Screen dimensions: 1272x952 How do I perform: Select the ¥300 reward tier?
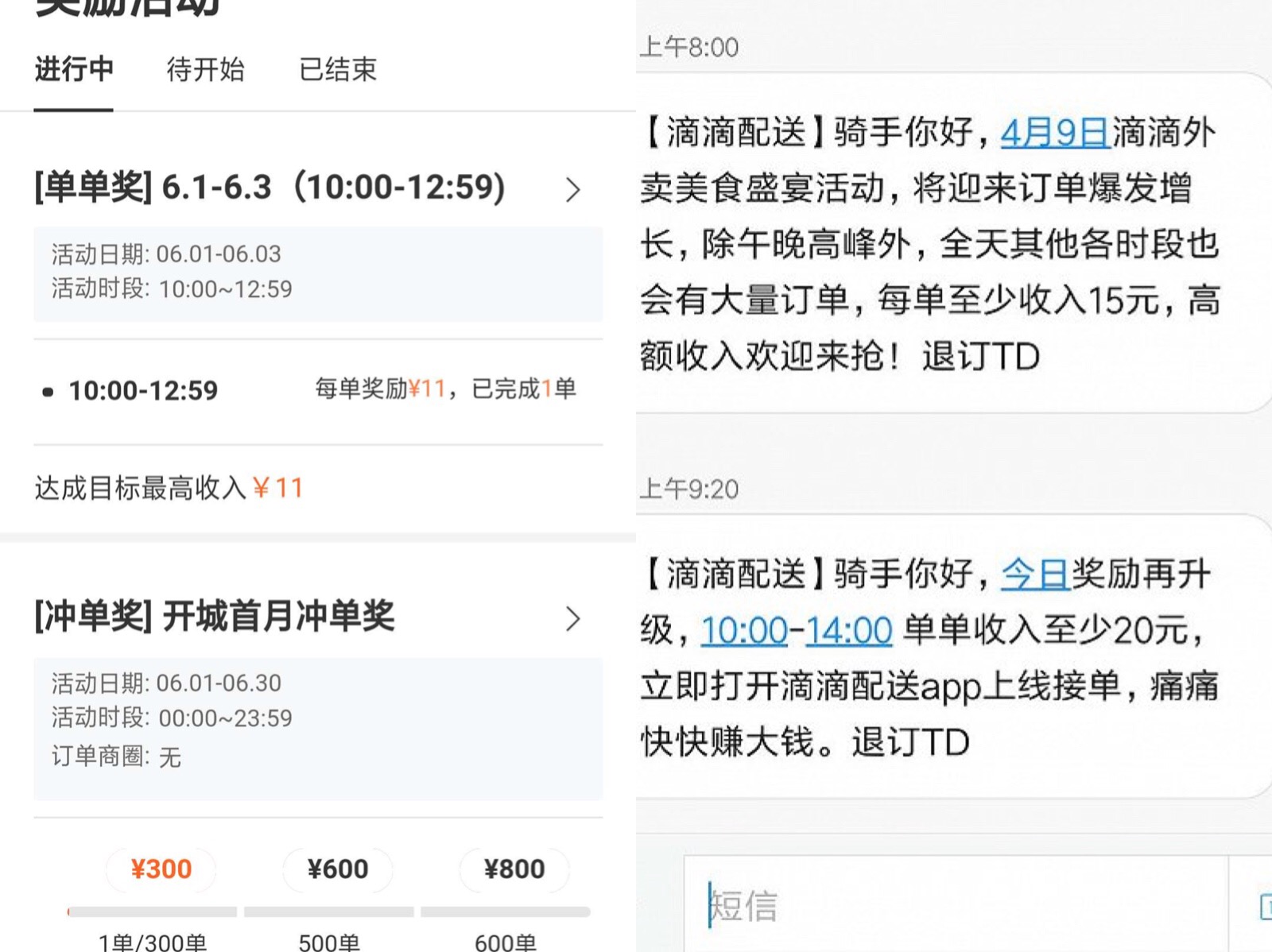tap(161, 869)
